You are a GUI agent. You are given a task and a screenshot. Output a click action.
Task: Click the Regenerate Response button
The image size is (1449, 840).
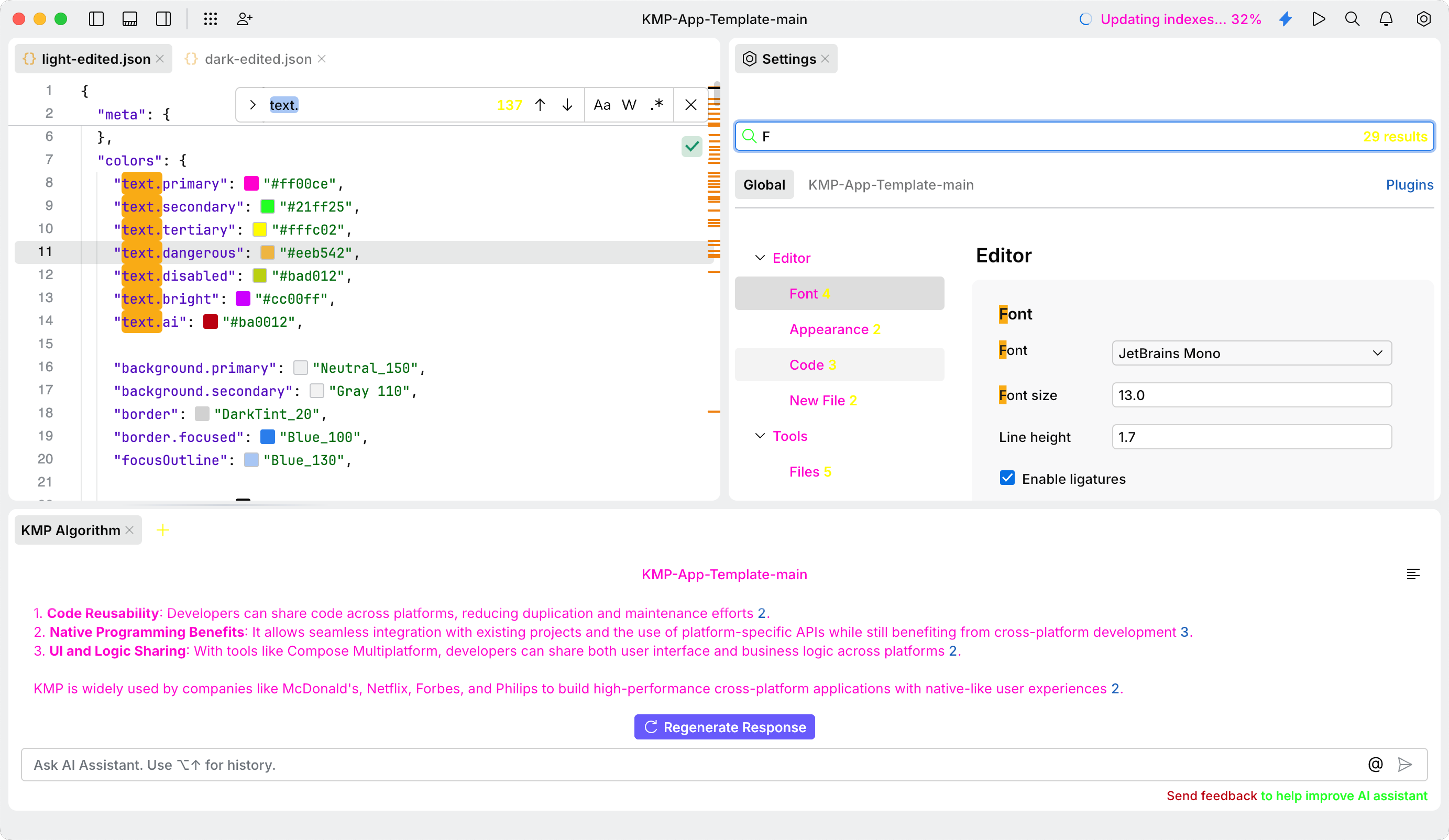click(x=724, y=727)
